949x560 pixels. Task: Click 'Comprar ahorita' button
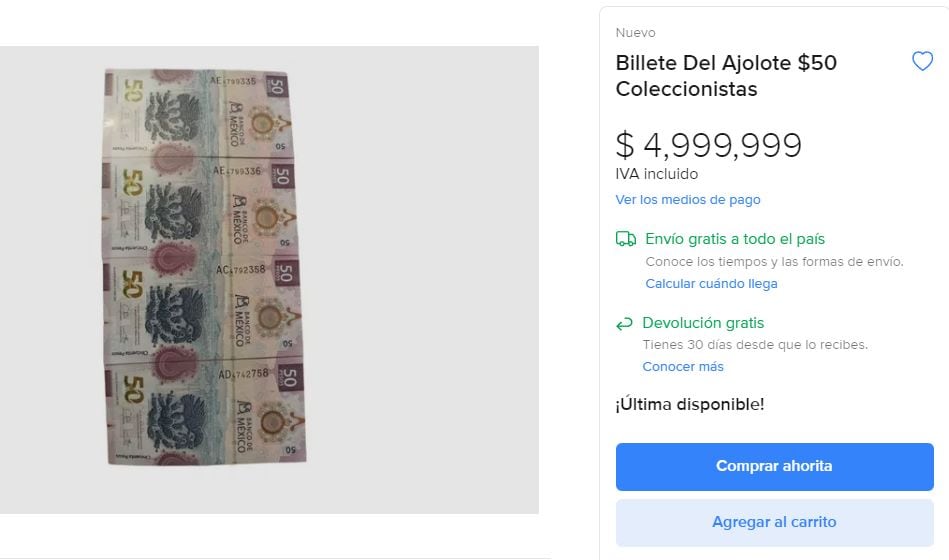coord(775,466)
